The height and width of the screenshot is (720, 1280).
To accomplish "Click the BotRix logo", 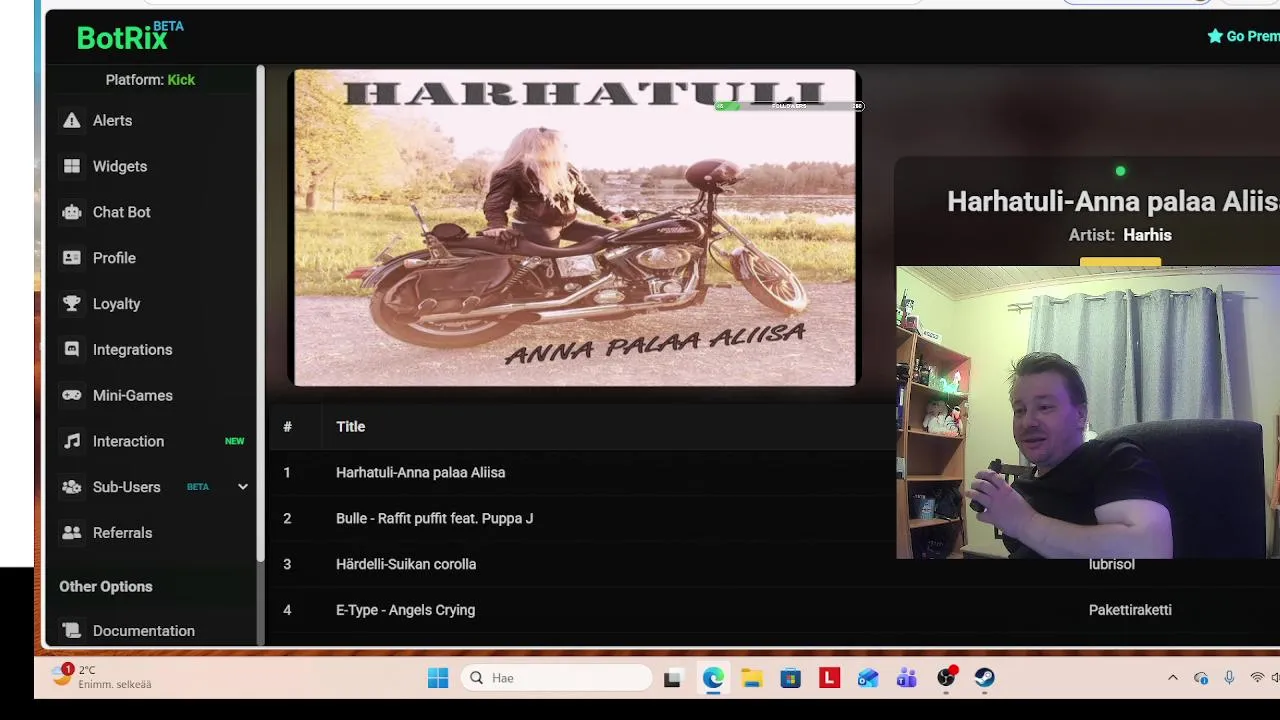I will 130,36.
